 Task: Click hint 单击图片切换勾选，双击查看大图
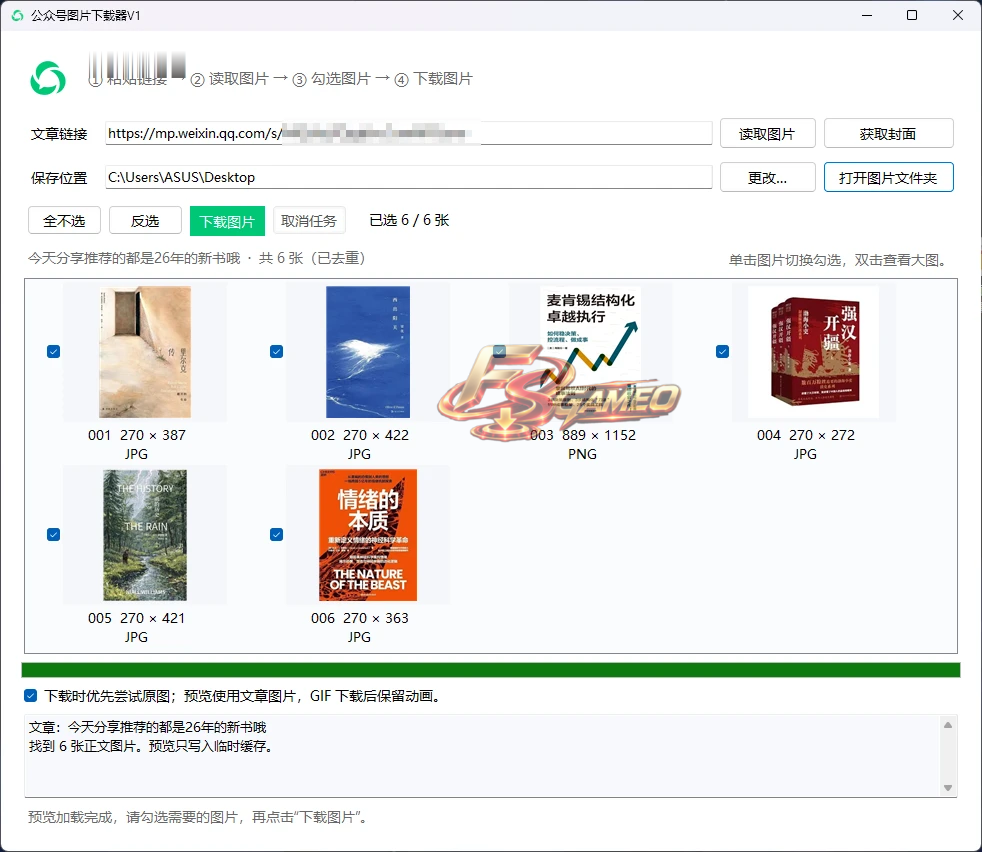tap(838, 260)
